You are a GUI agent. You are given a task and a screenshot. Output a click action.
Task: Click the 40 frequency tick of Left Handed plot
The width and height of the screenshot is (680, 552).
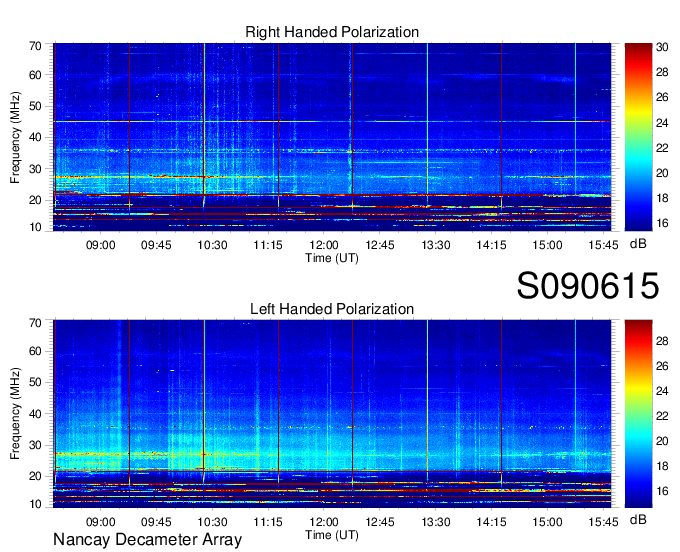36,414
